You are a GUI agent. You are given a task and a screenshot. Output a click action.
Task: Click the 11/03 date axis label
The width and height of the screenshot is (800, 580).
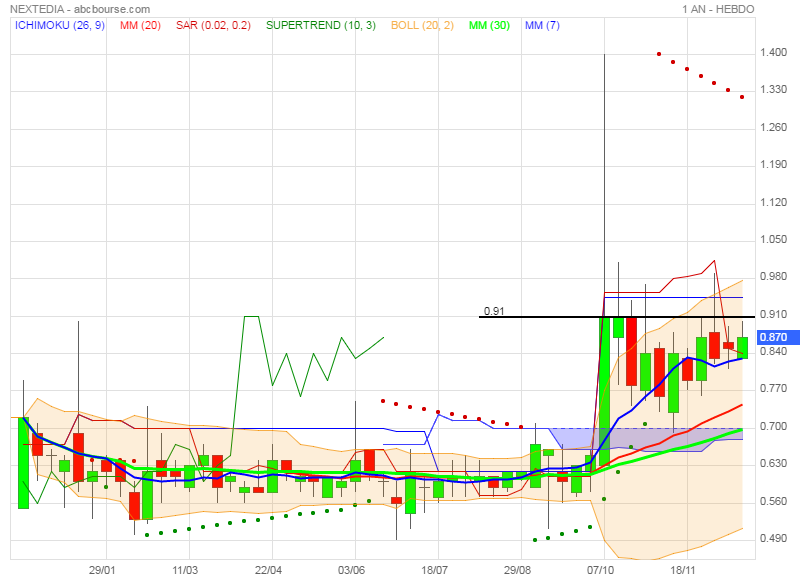[x=185, y=570]
